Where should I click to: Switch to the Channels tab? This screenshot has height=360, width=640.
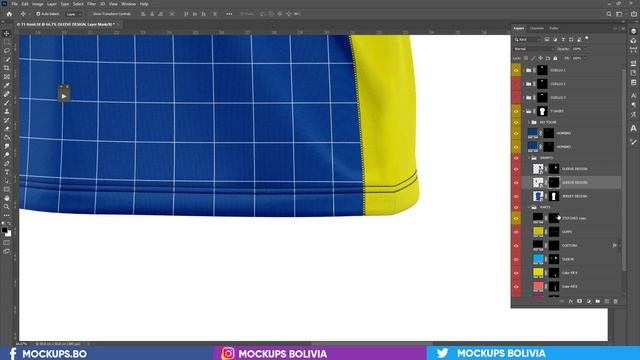click(x=537, y=28)
